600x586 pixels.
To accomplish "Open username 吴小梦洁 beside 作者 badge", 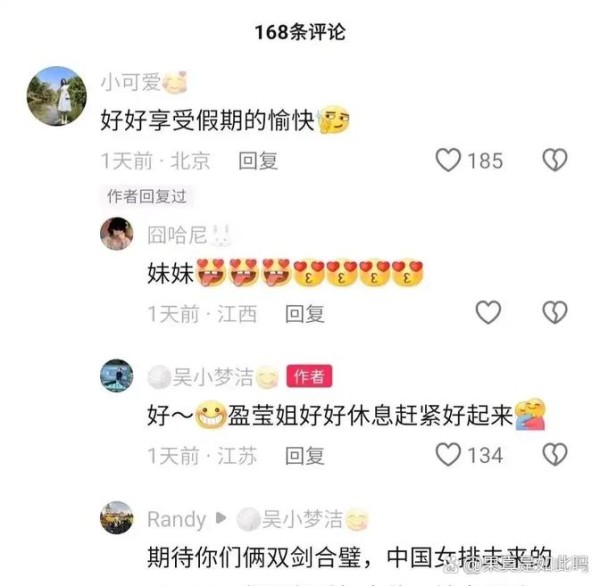I will [x=213, y=377].
